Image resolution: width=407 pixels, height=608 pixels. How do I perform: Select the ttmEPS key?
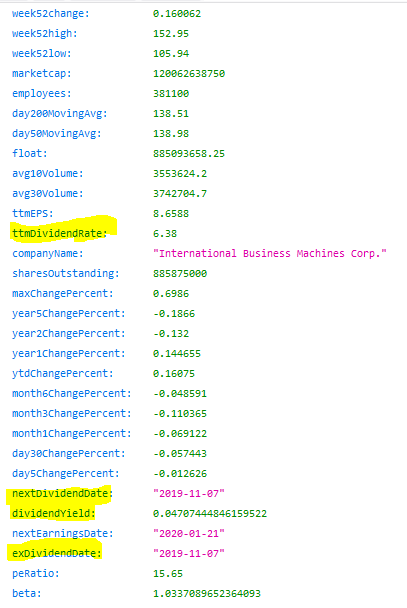(33, 213)
